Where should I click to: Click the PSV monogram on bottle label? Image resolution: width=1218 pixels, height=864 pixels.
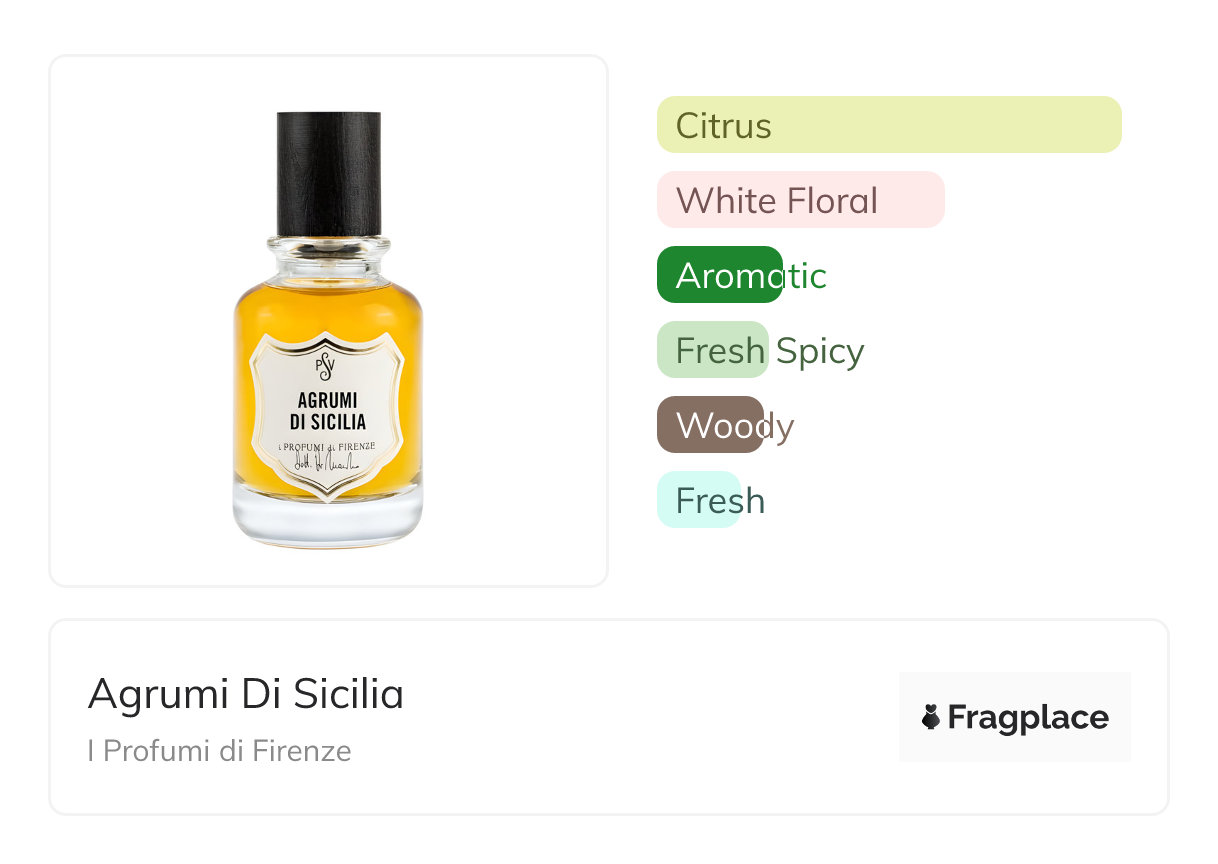[324, 367]
